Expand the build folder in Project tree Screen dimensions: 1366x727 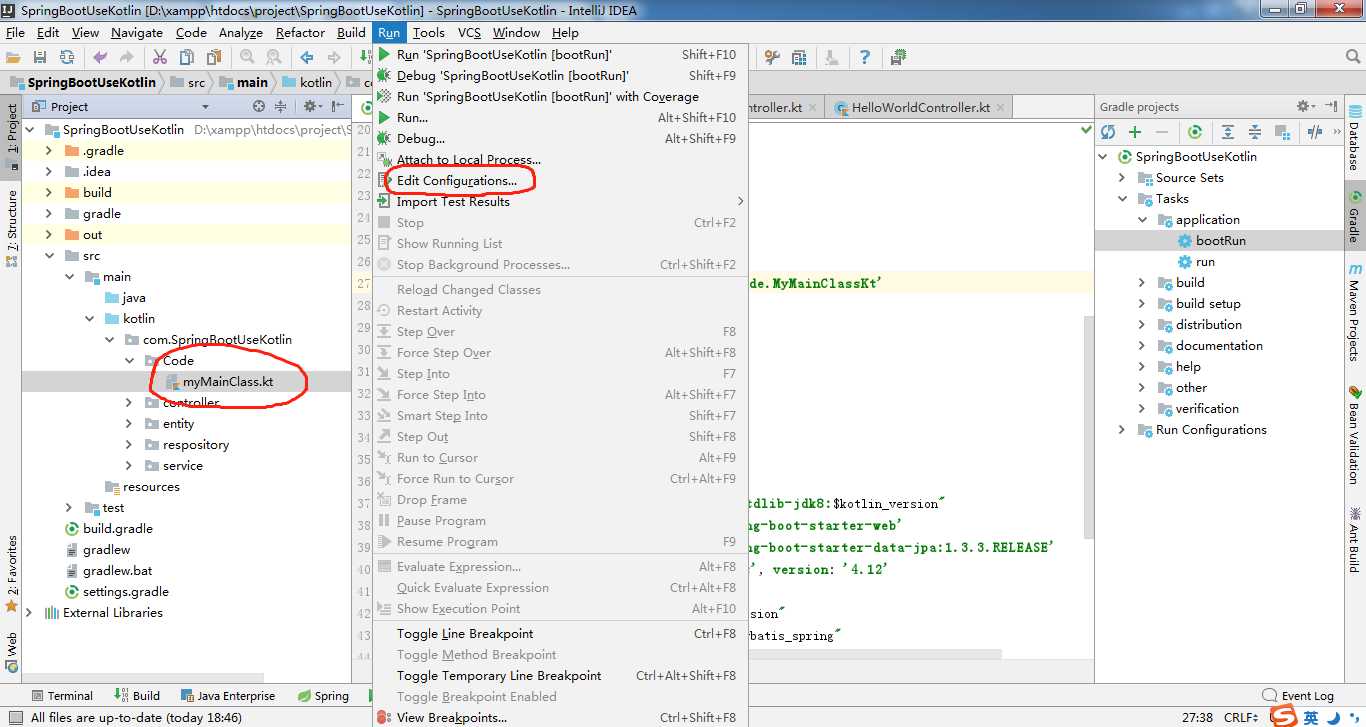click(x=49, y=192)
